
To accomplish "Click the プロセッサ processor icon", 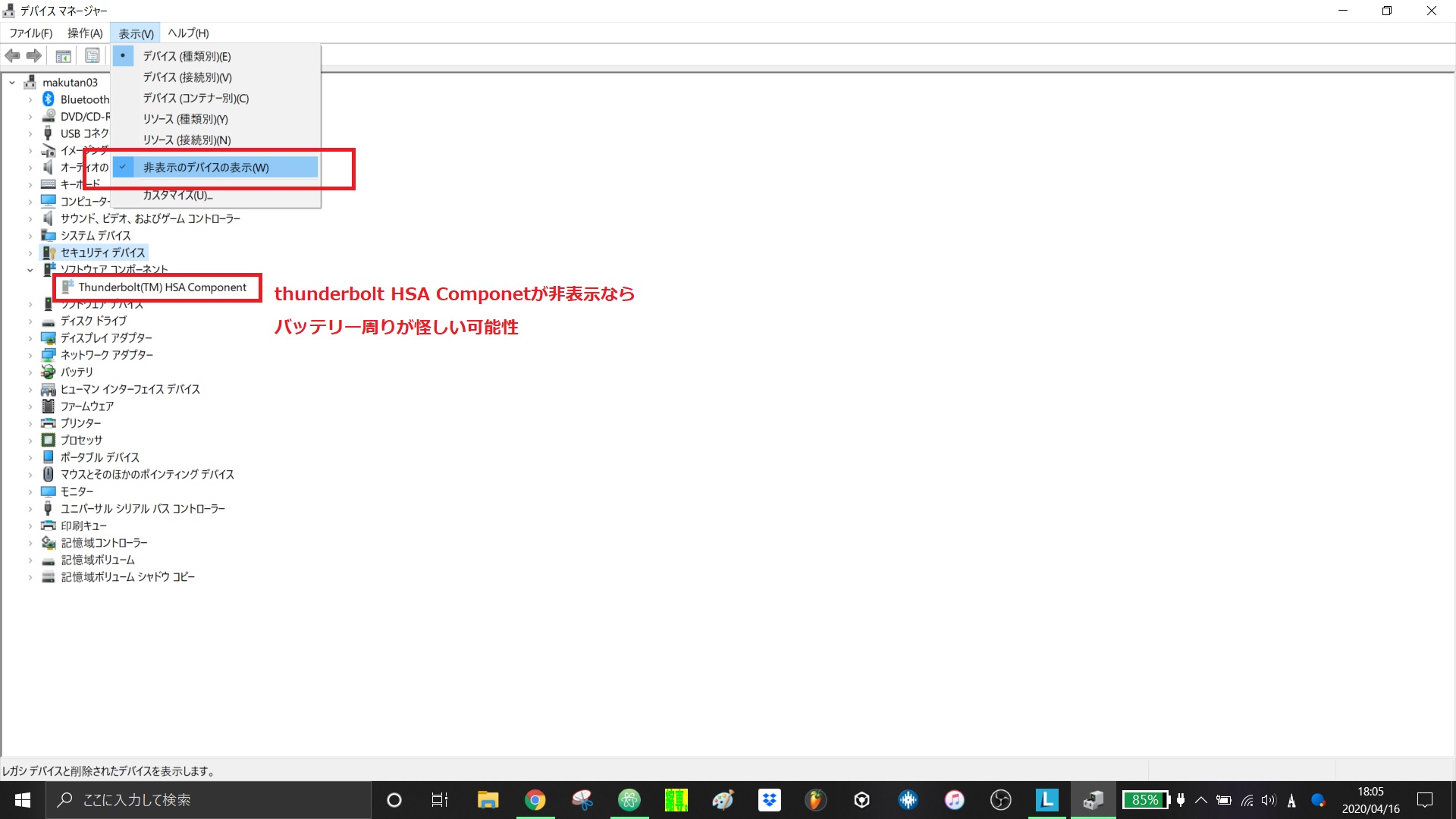I will click(49, 440).
